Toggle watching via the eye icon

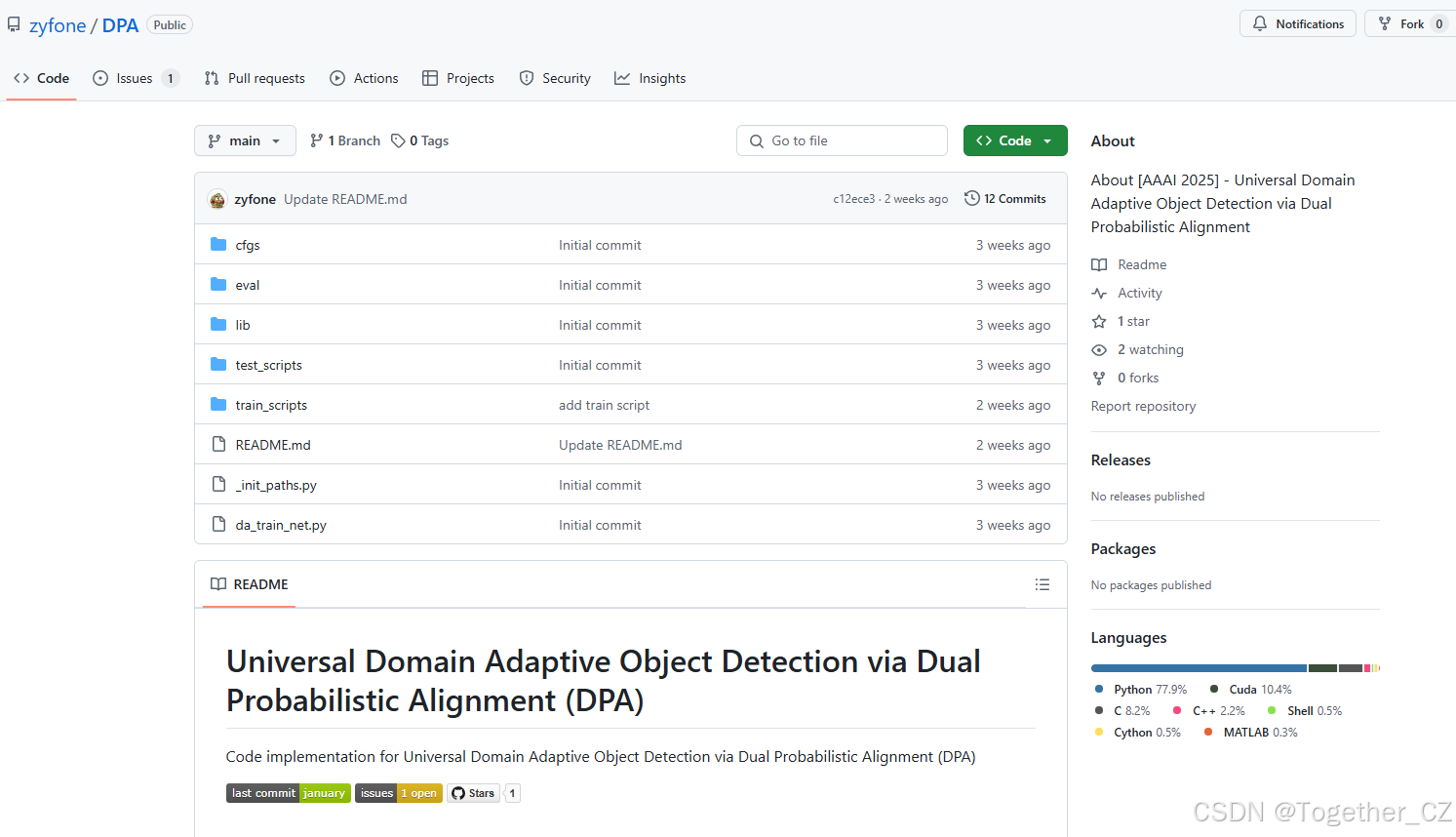[x=1099, y=348]
